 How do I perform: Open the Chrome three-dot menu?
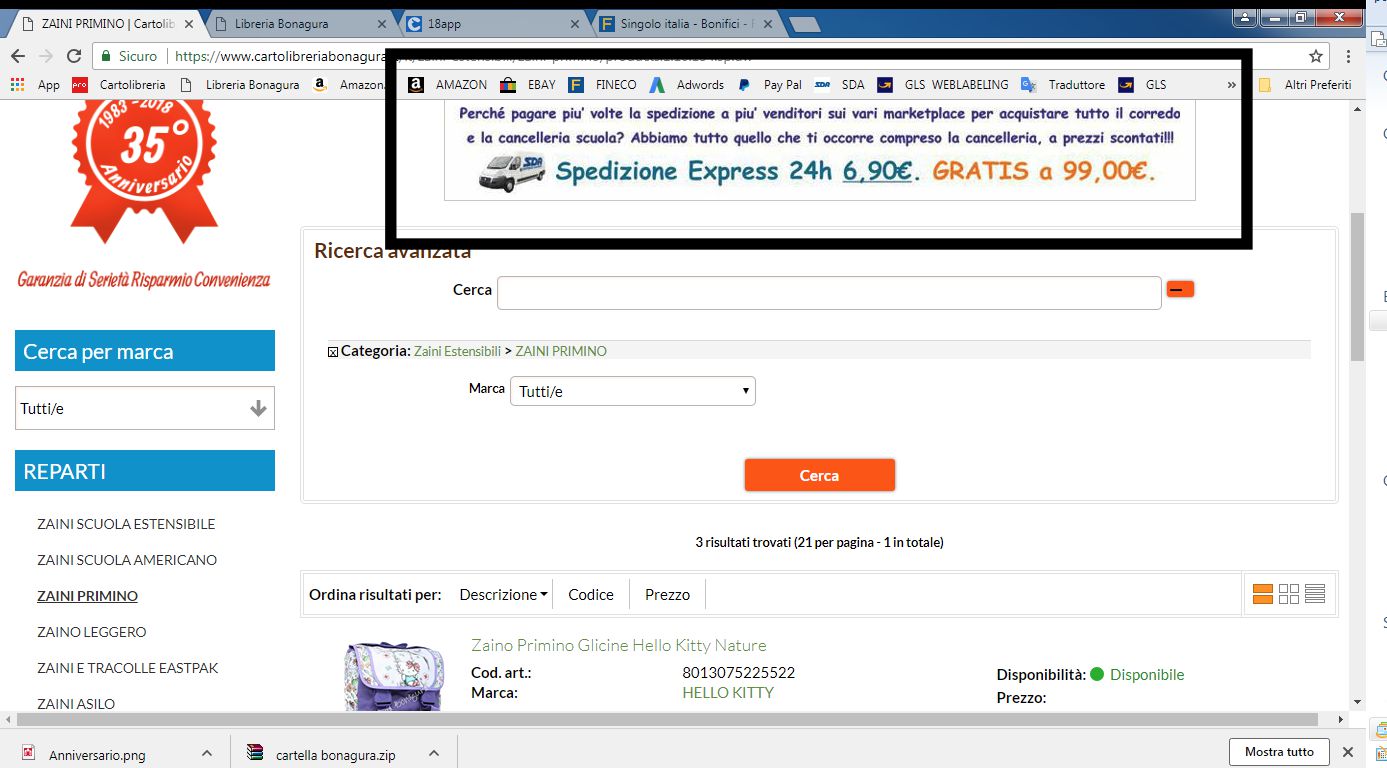[1349, 56]
